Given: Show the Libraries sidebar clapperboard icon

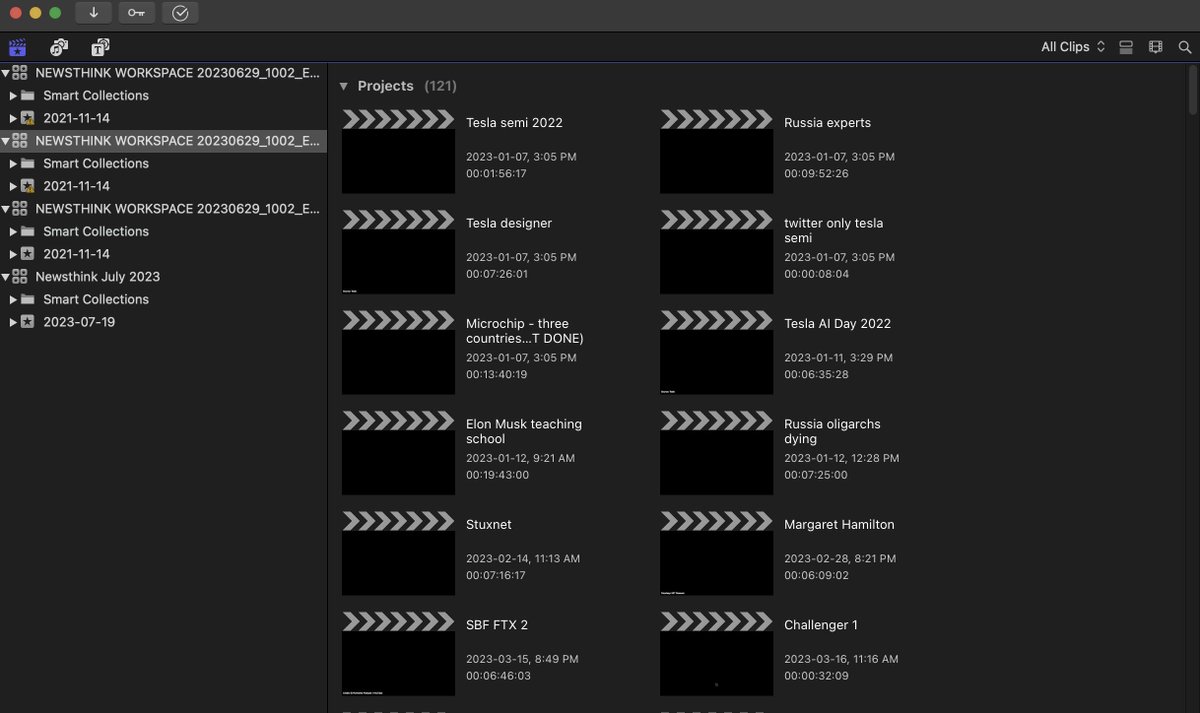Looking at the screenshot, I should coord(17,47).
